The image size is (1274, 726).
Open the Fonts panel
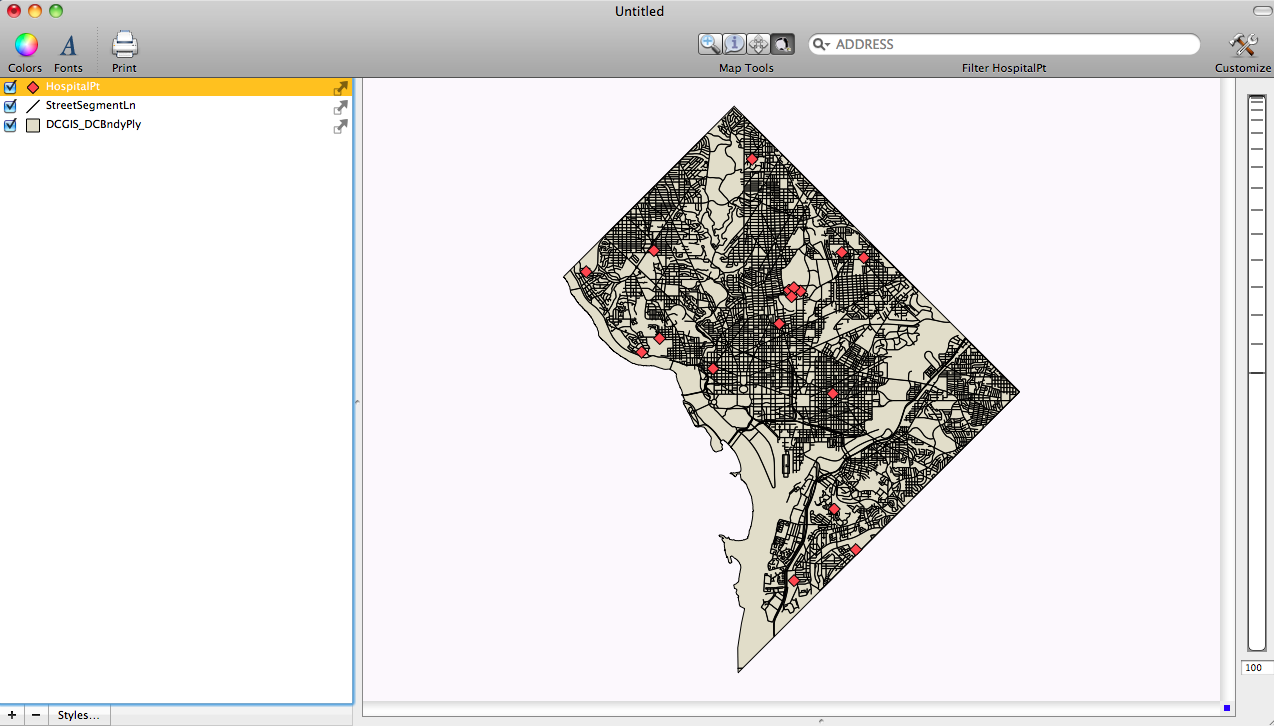click(x=68, y=45)
